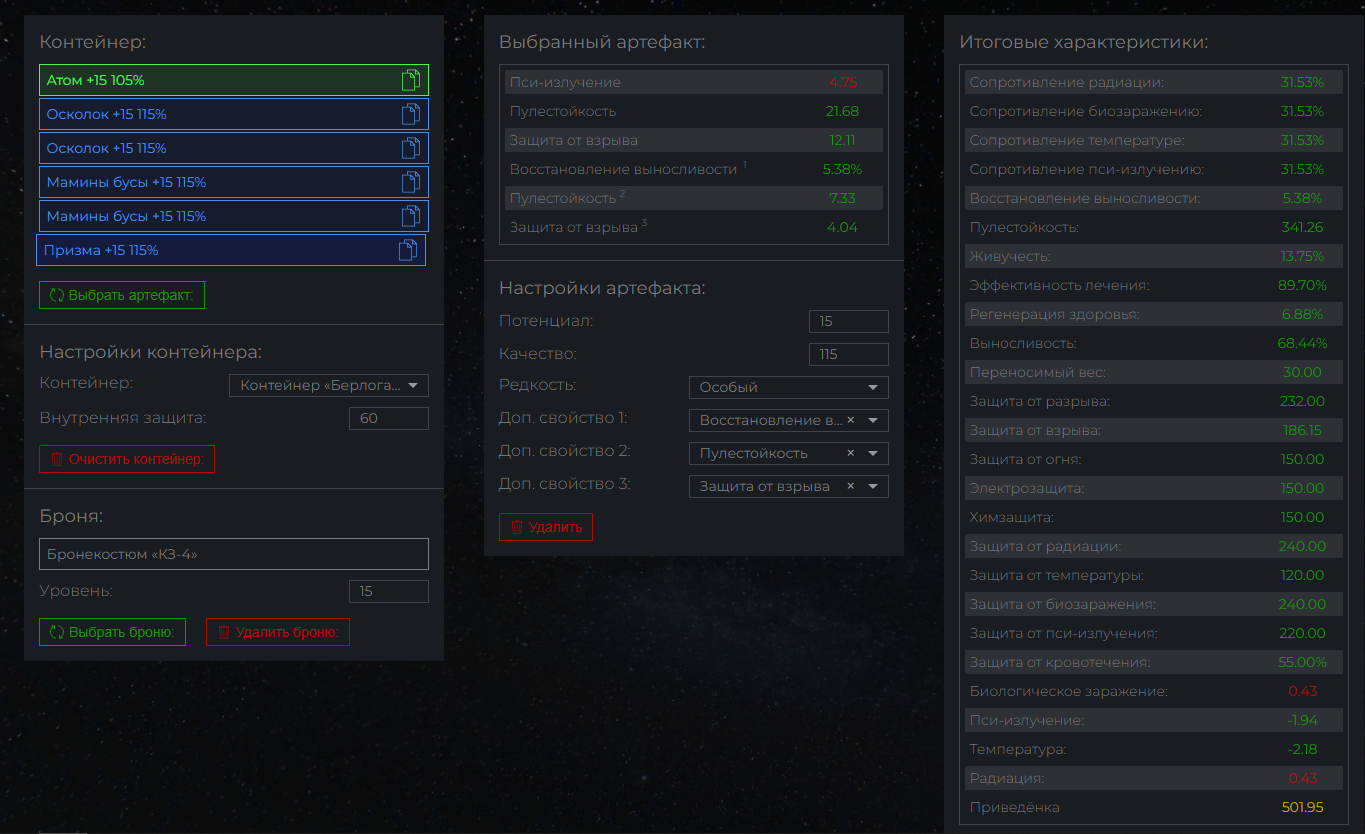Click the Выбрать броню button
Screen dimensions: 1365x834
[x=112, y=632]
